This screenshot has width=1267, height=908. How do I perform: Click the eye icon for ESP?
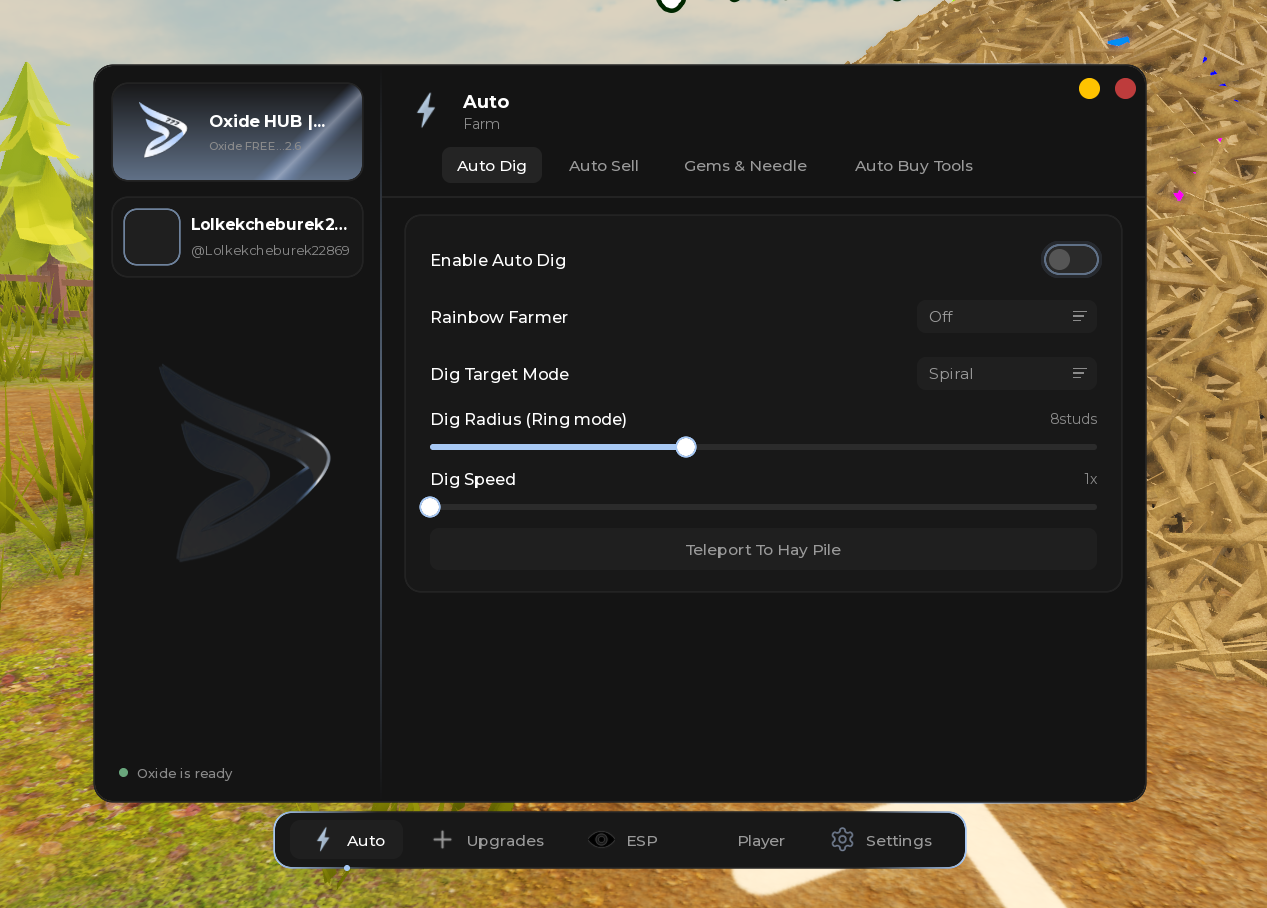point(601,840)
